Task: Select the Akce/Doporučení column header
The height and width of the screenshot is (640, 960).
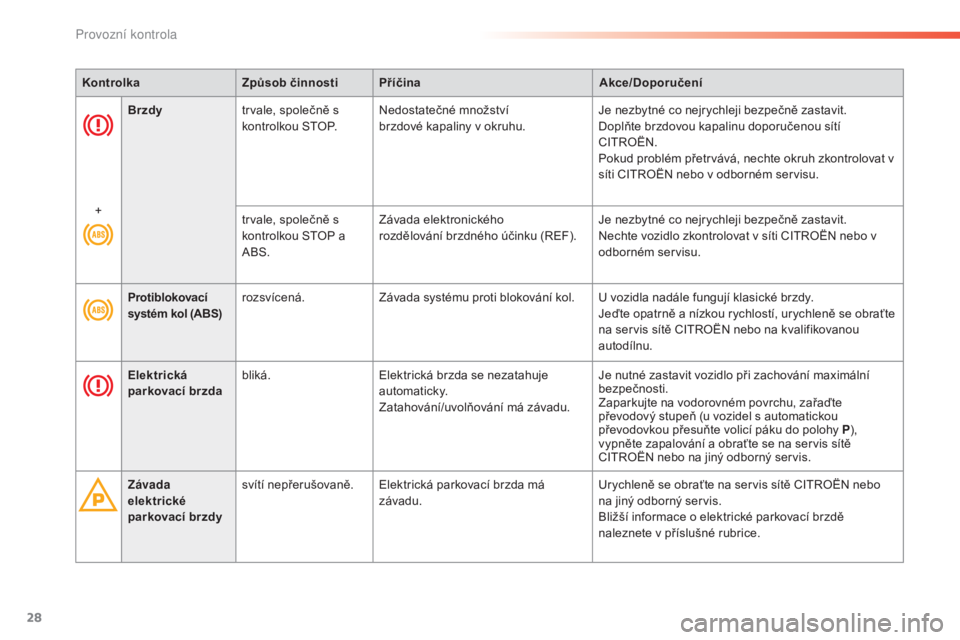Action: click(748, 83)
